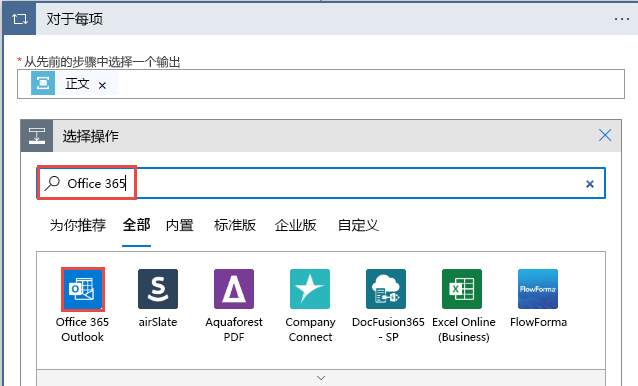Open the three-dot menu for 对于每项
The height and width of the screenshot is (386, 638).
click(x=622, y=19)
